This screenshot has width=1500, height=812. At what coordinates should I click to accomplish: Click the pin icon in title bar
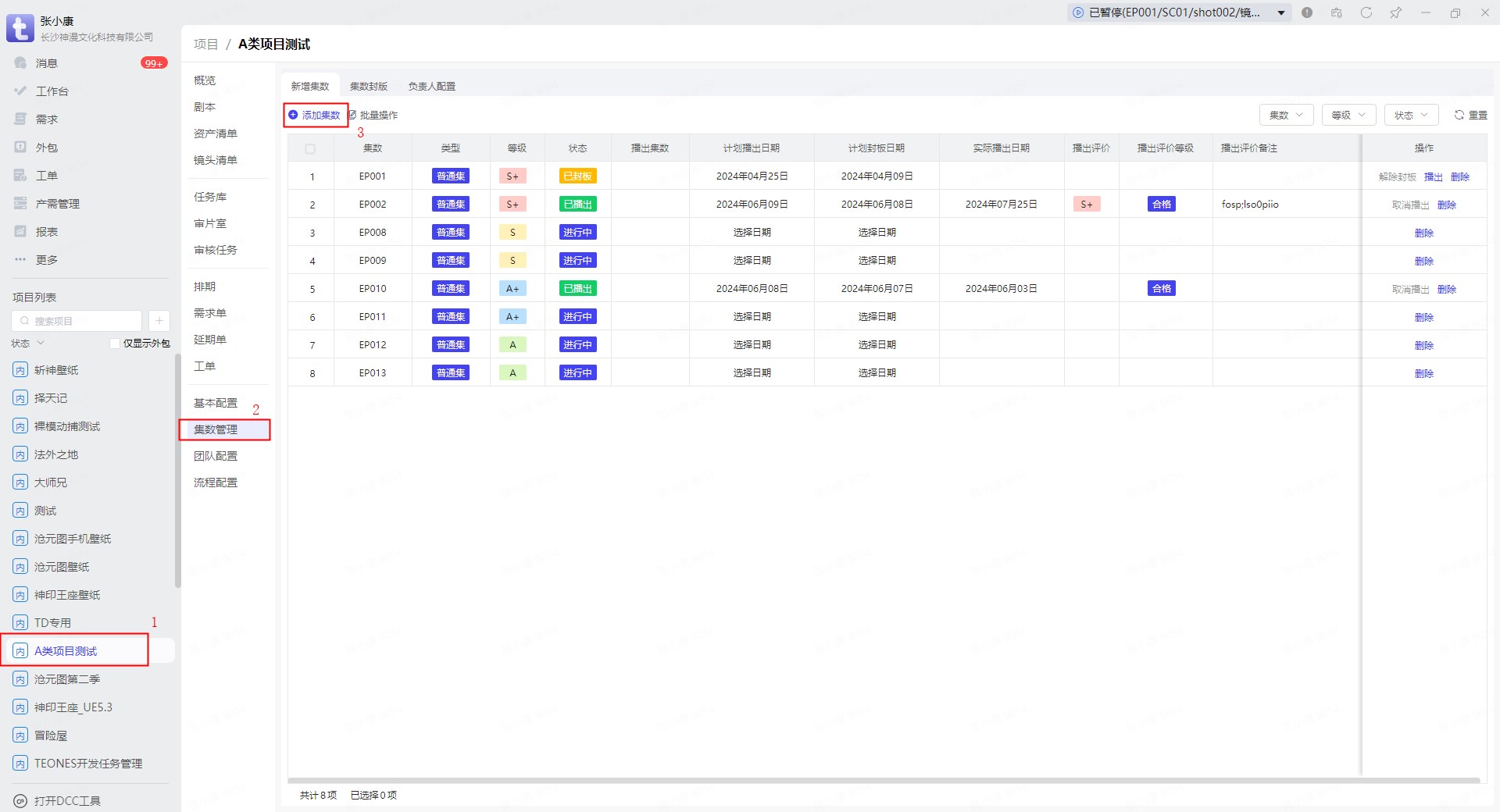pos(1395,12)
